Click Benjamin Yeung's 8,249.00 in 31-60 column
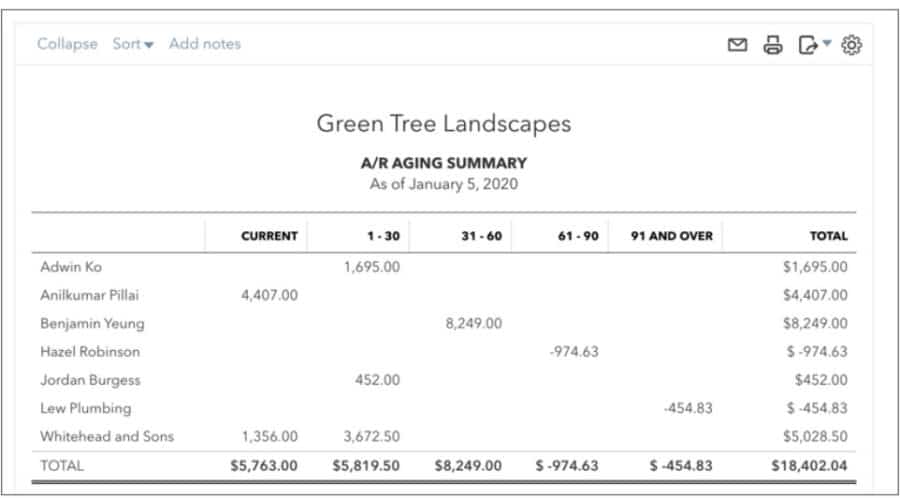The image size is (900, 498). (x=473, y=324)
